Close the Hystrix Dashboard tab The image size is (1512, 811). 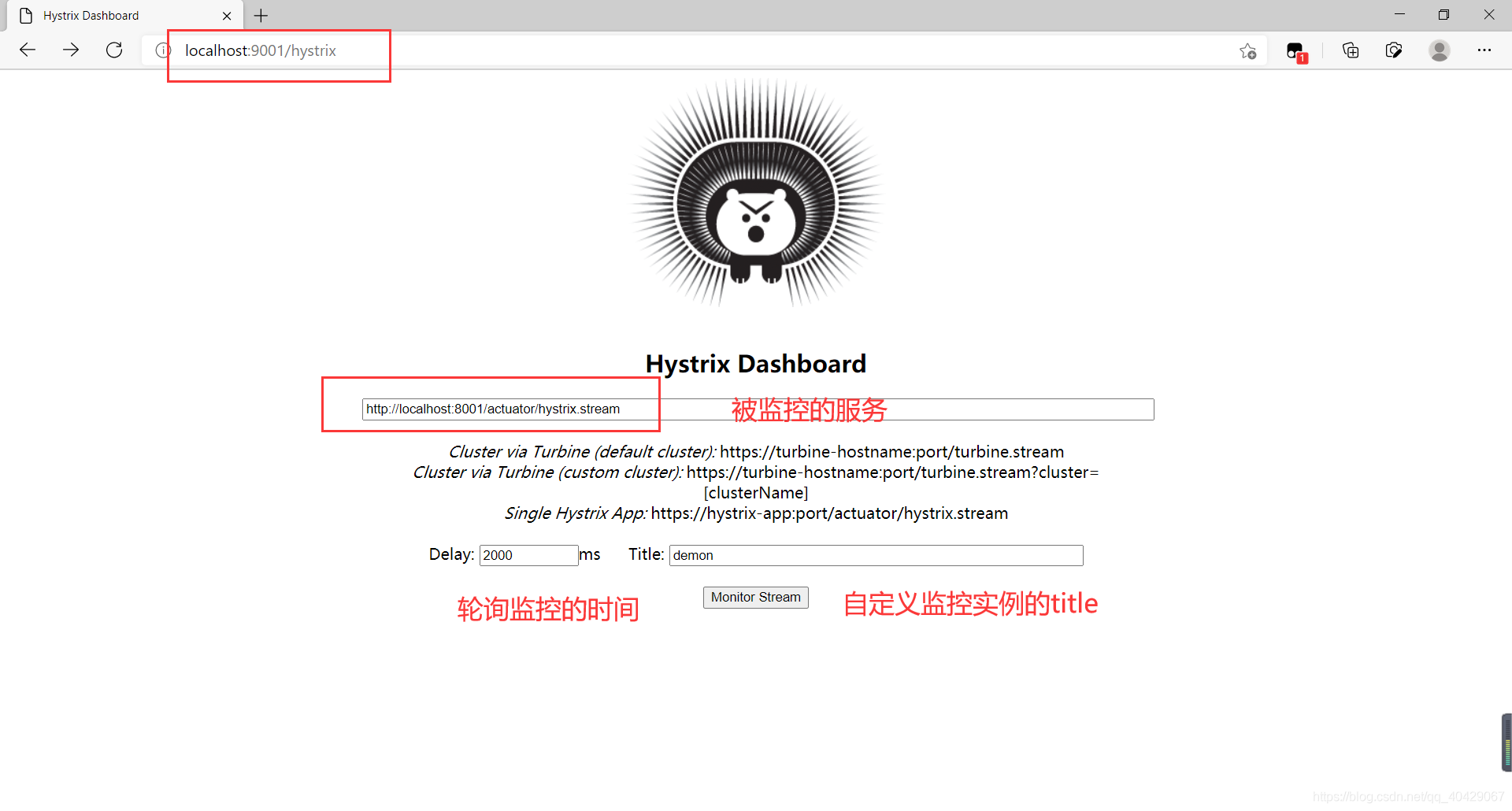tap(228, 15)
